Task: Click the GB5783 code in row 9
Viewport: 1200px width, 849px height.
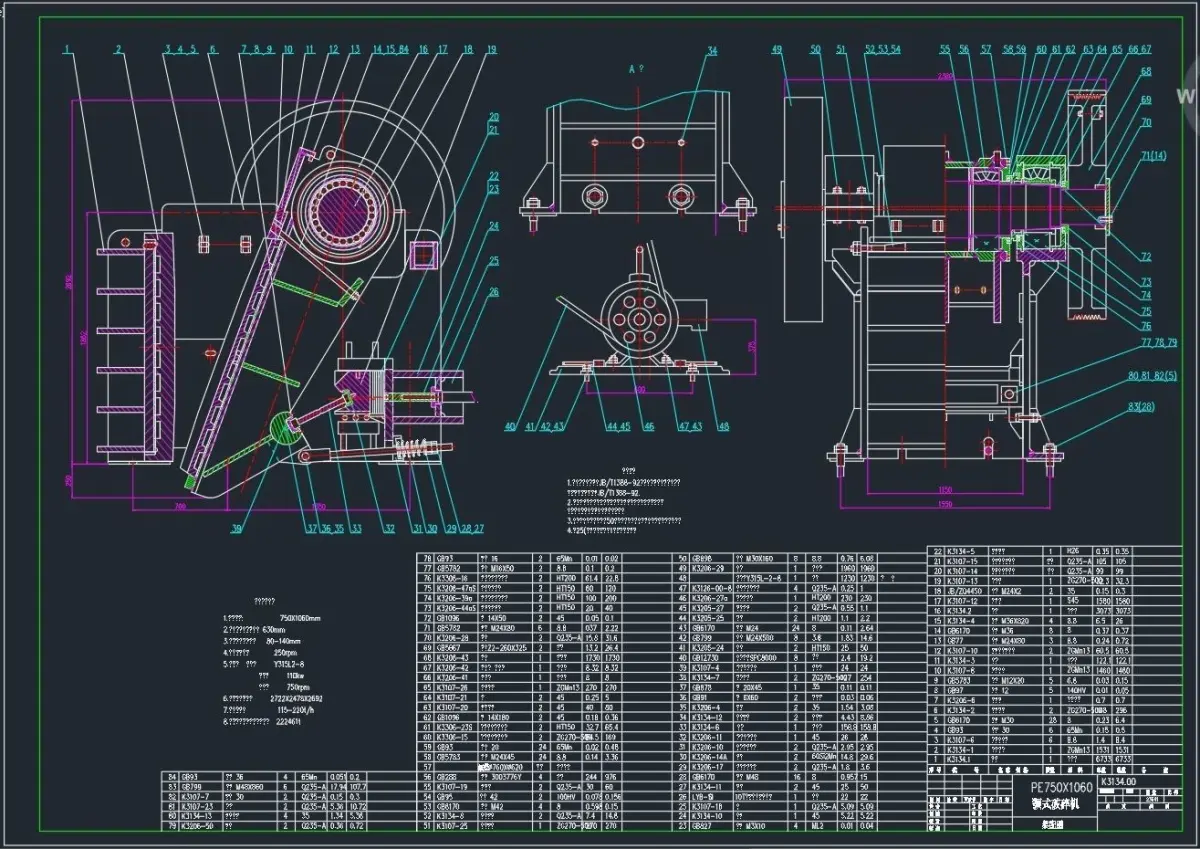Action: [x=958, y=681]
